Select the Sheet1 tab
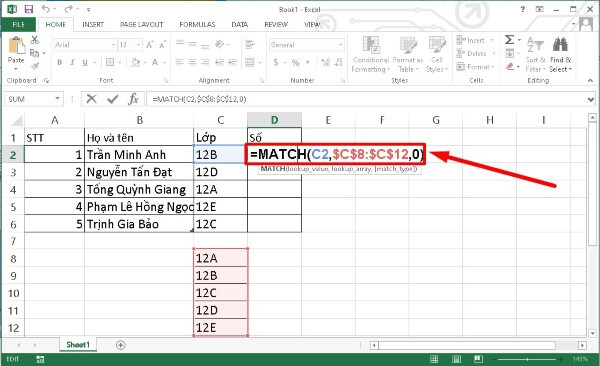Screen dimensions: 600x366 [x=78, y=345]
